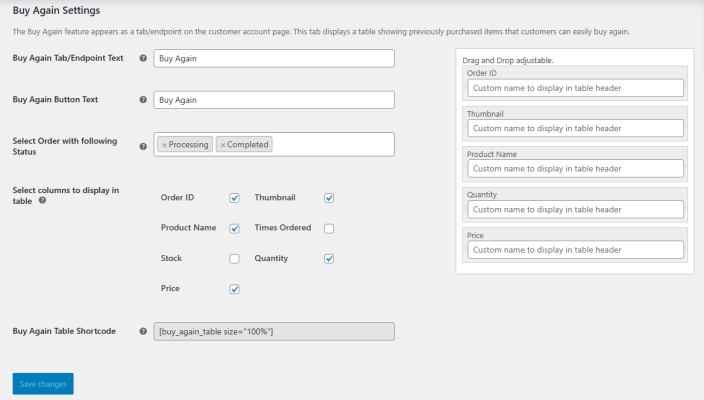The height and width of the screenshot is (400, 704).
Task: Uncheck the Order ID column checkbox
Action: point(234,198)
